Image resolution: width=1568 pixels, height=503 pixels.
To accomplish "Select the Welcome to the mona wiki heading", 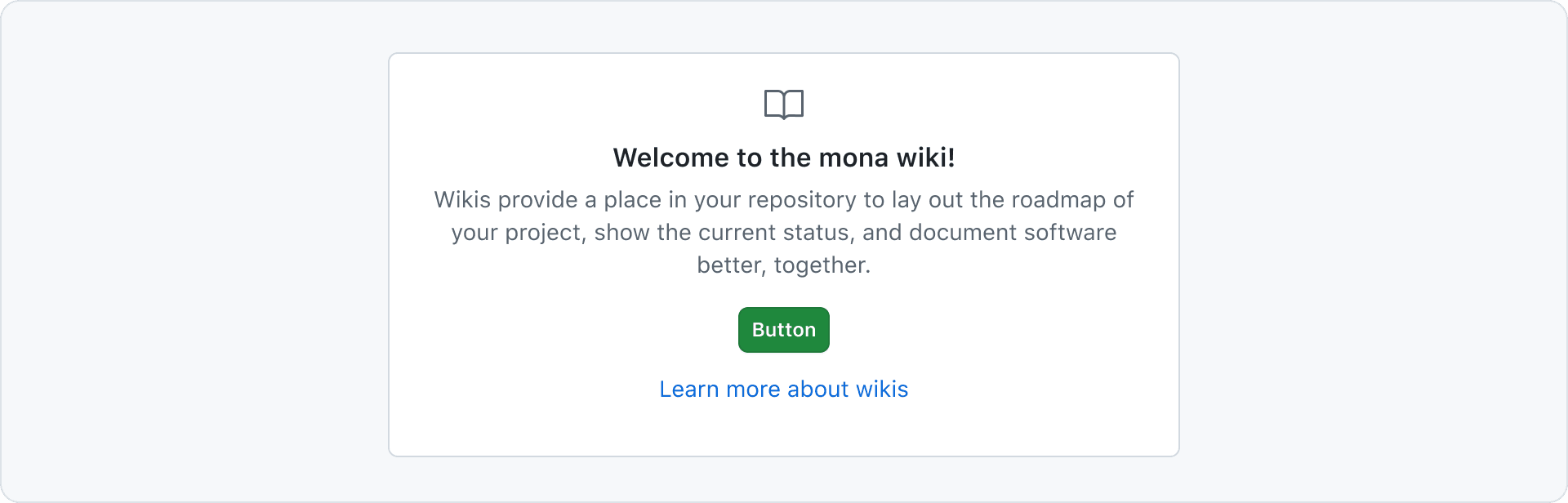I will tap(784, 158).
